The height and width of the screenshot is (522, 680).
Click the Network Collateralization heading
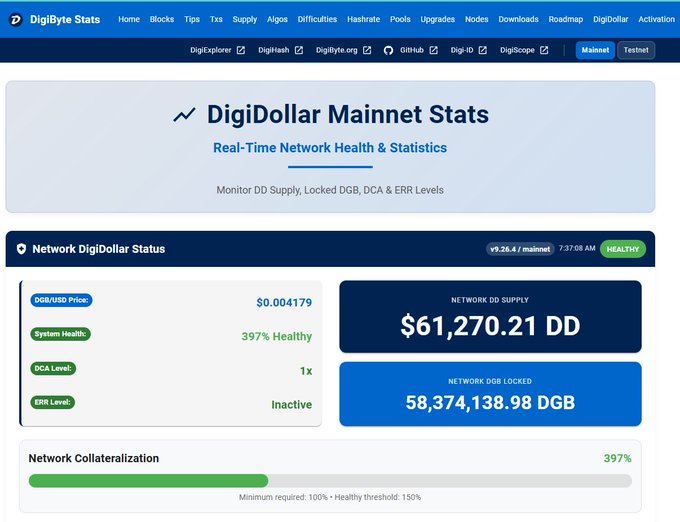click(x=94, y=458)
